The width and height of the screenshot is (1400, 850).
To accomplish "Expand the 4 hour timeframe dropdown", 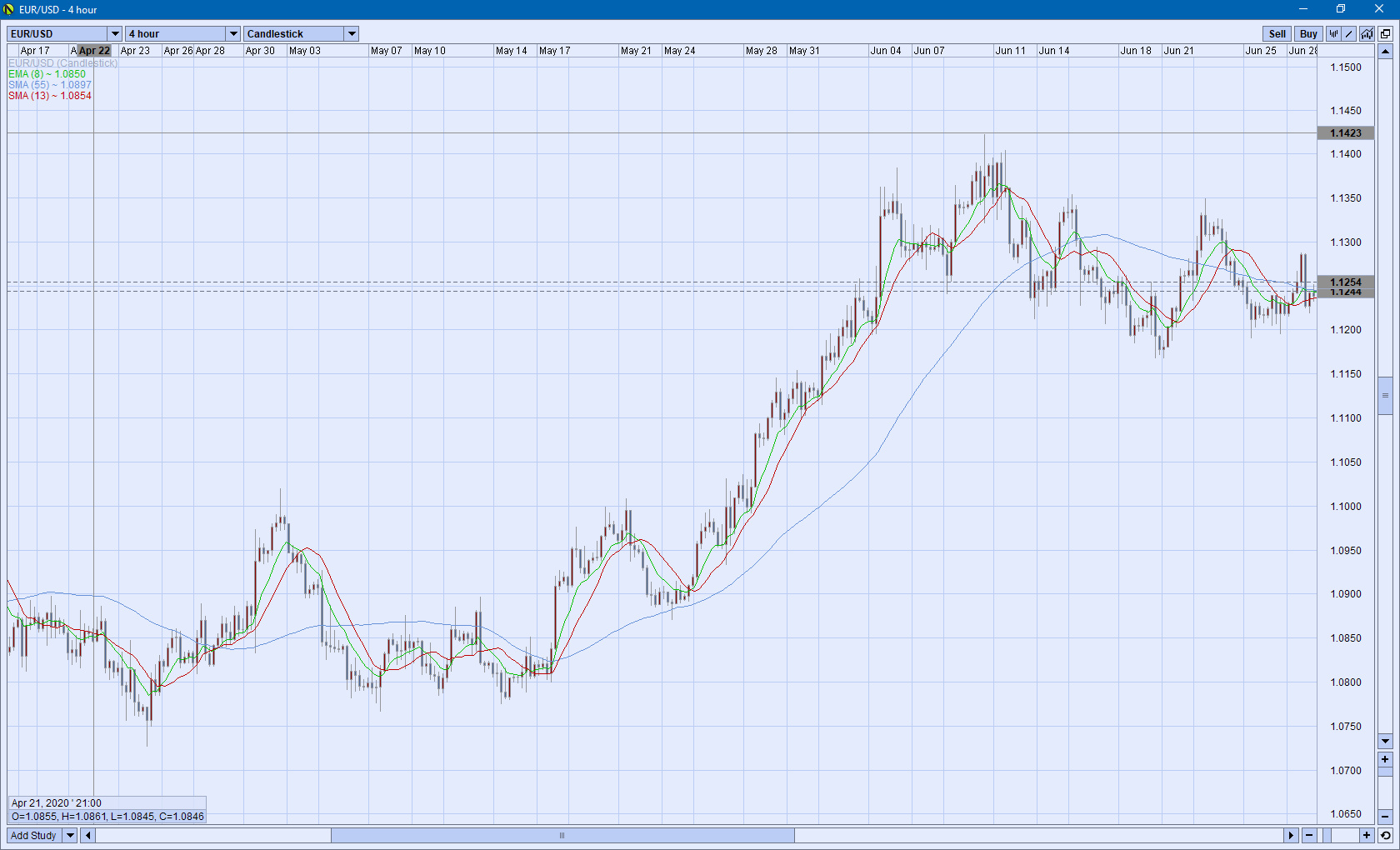I will (x=233, y=34).
